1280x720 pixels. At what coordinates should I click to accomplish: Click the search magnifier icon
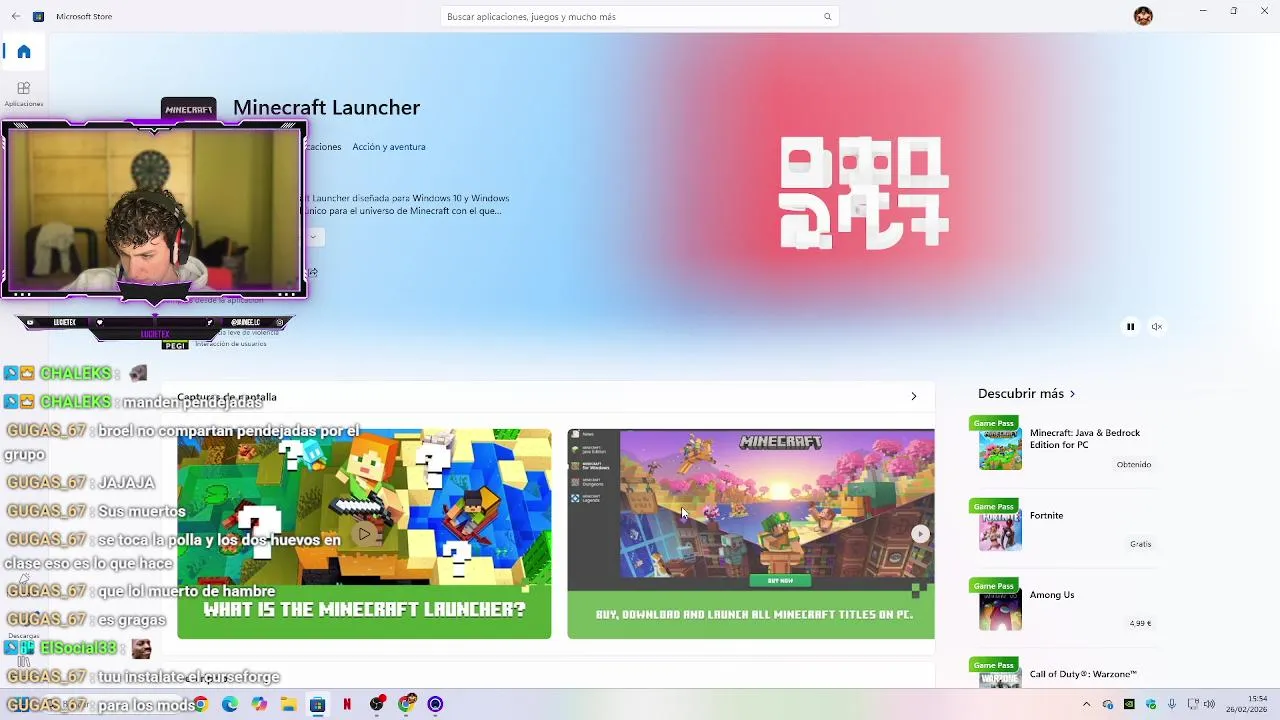point(827,16)
